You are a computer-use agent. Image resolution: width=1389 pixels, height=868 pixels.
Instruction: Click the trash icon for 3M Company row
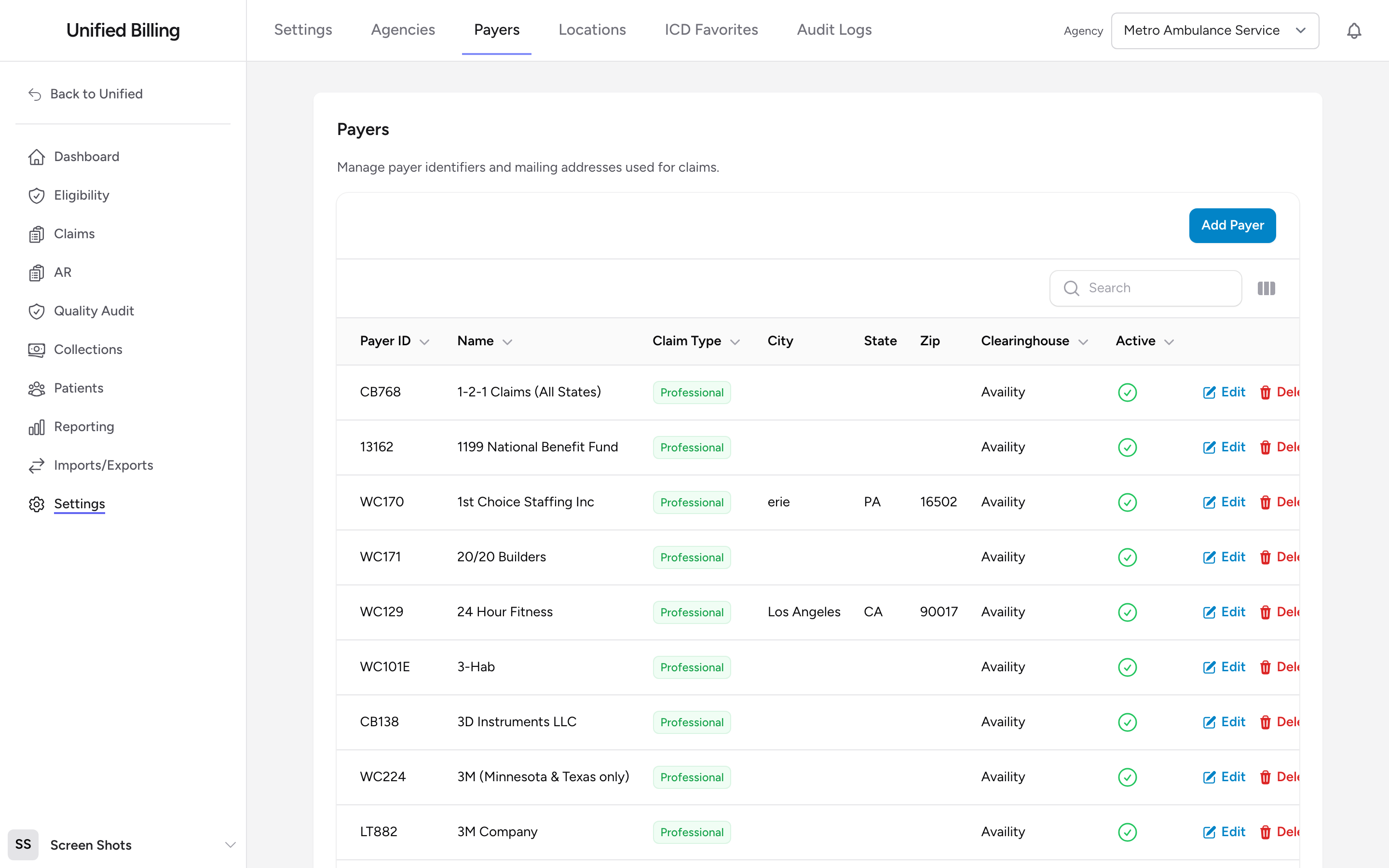(x=1265, y=832)
